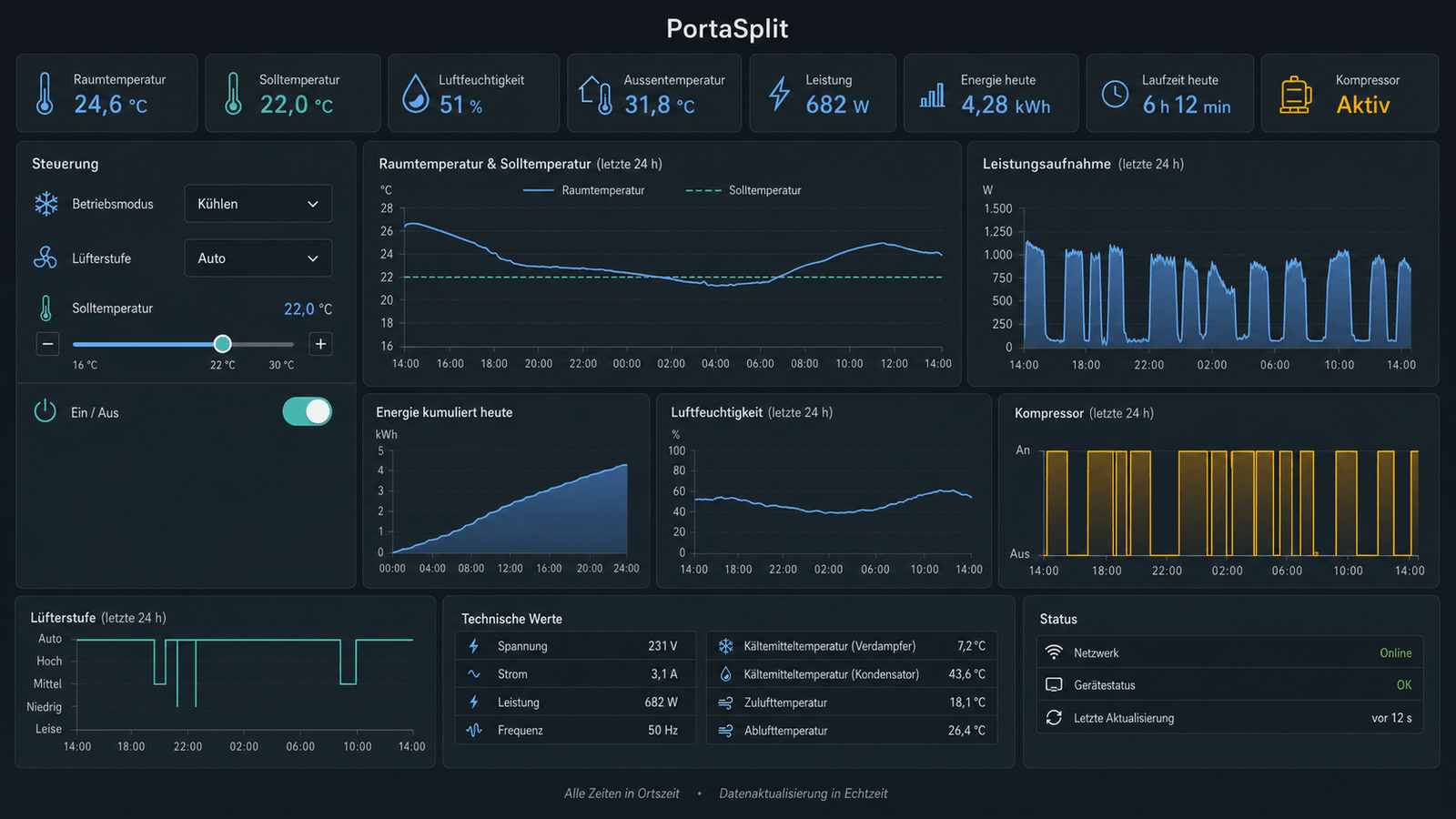
Task: Click the Solltemperatur card thermometer icon
Action: click(x=233, y=94)
